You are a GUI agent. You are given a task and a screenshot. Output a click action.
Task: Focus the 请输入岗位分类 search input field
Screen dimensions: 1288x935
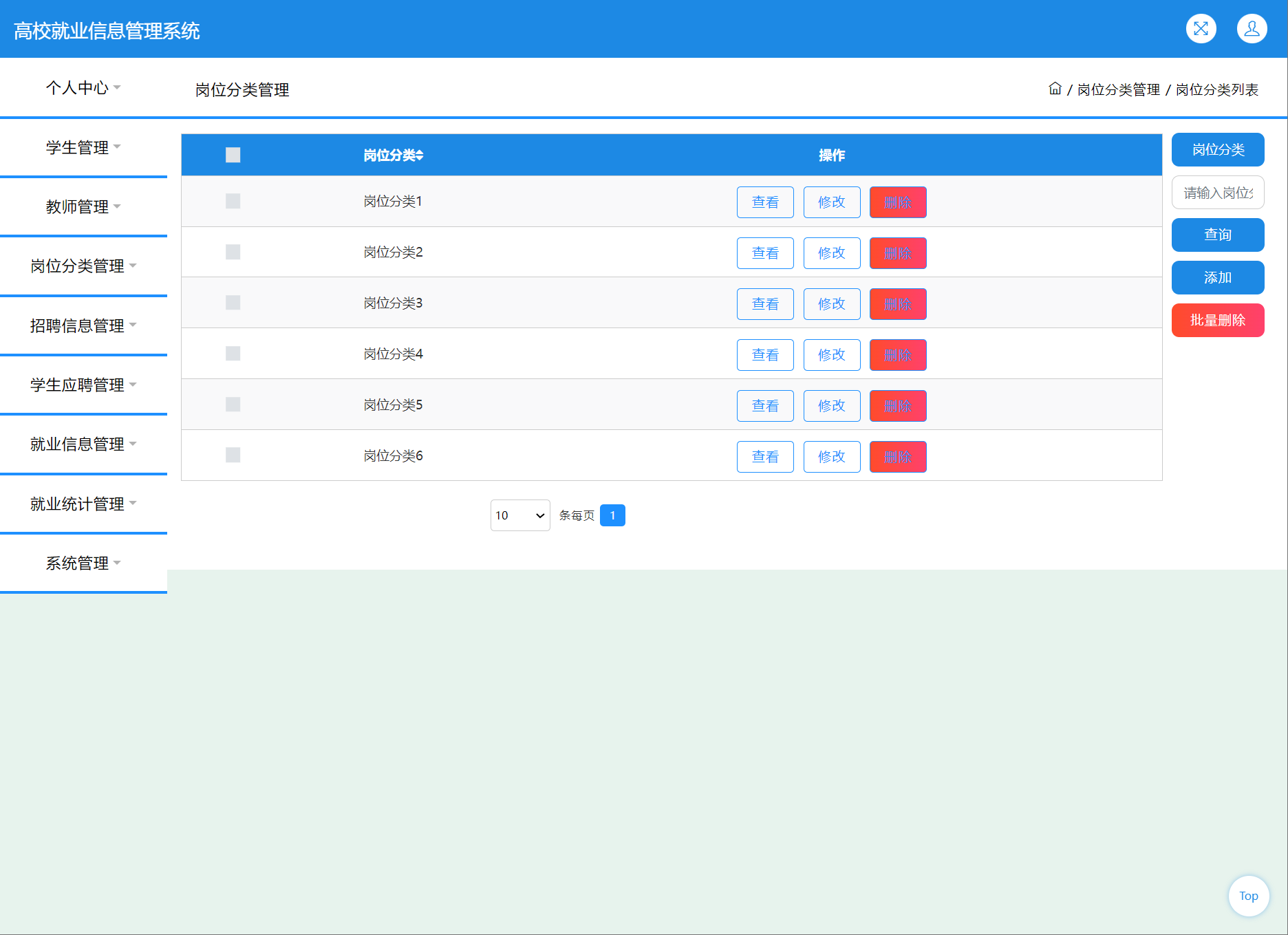(x=1218, y=193)
